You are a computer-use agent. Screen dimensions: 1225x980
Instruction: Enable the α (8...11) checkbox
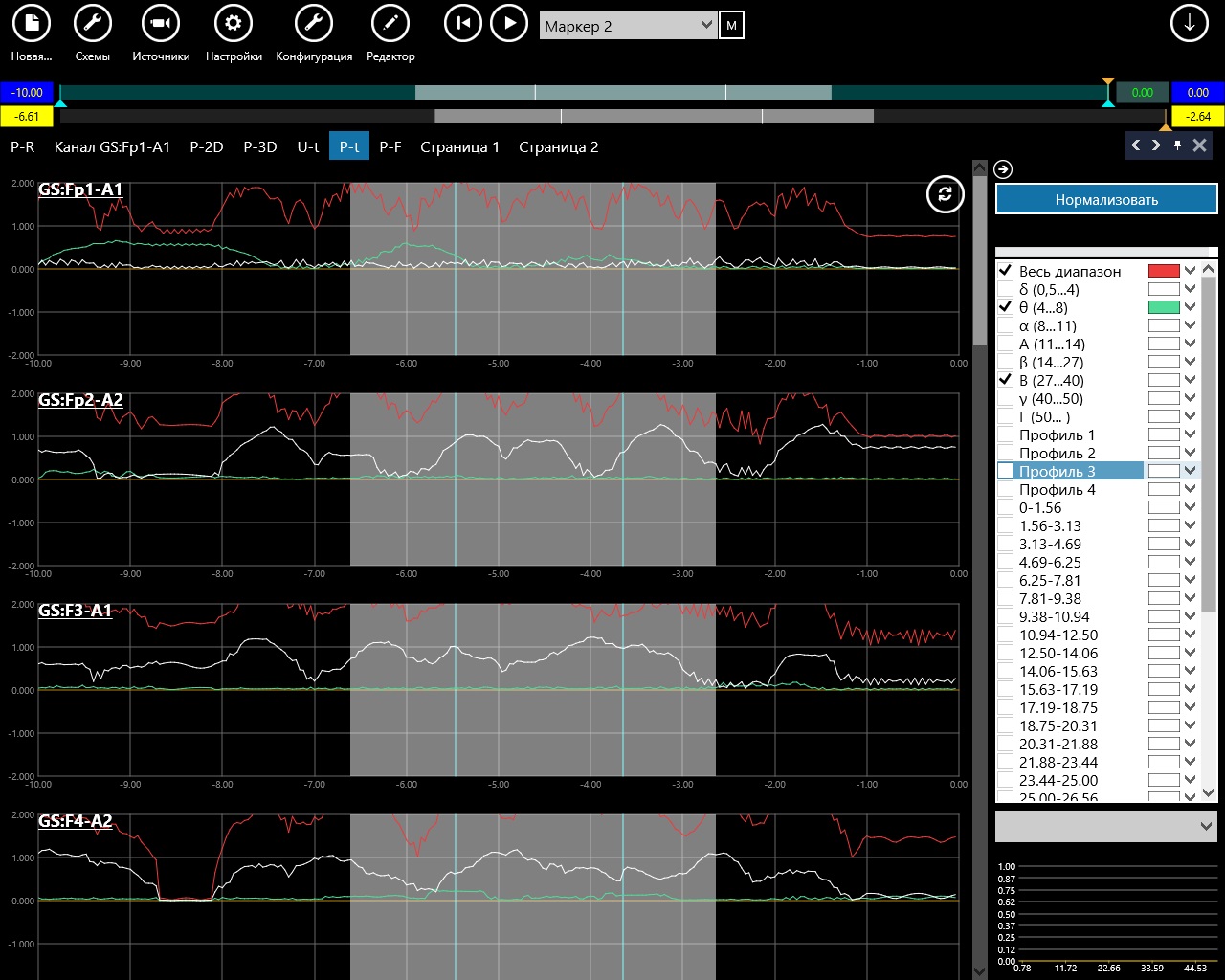[1005, 325]
